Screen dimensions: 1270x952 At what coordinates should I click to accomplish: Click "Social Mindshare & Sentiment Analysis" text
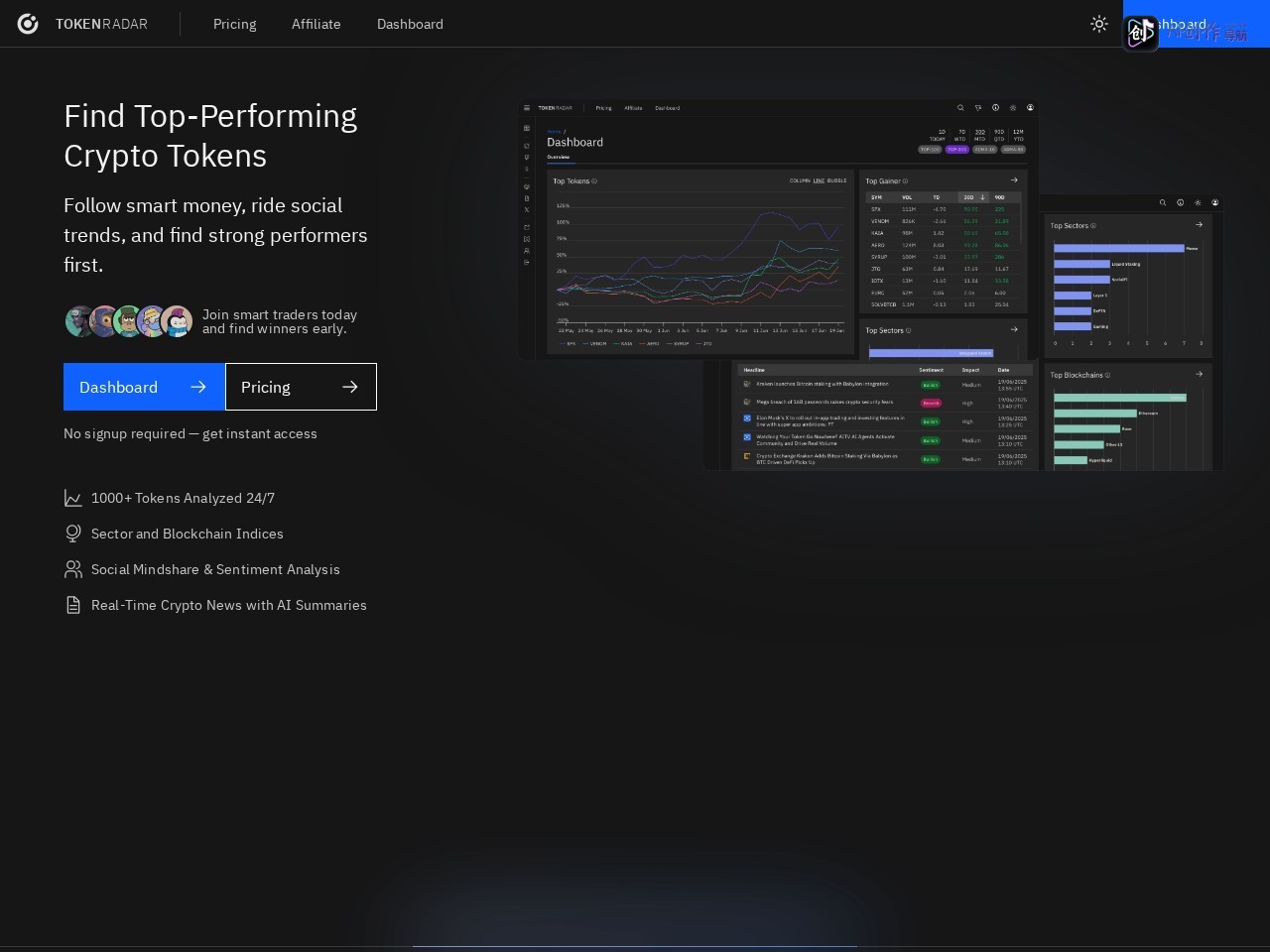pos(215,569)
